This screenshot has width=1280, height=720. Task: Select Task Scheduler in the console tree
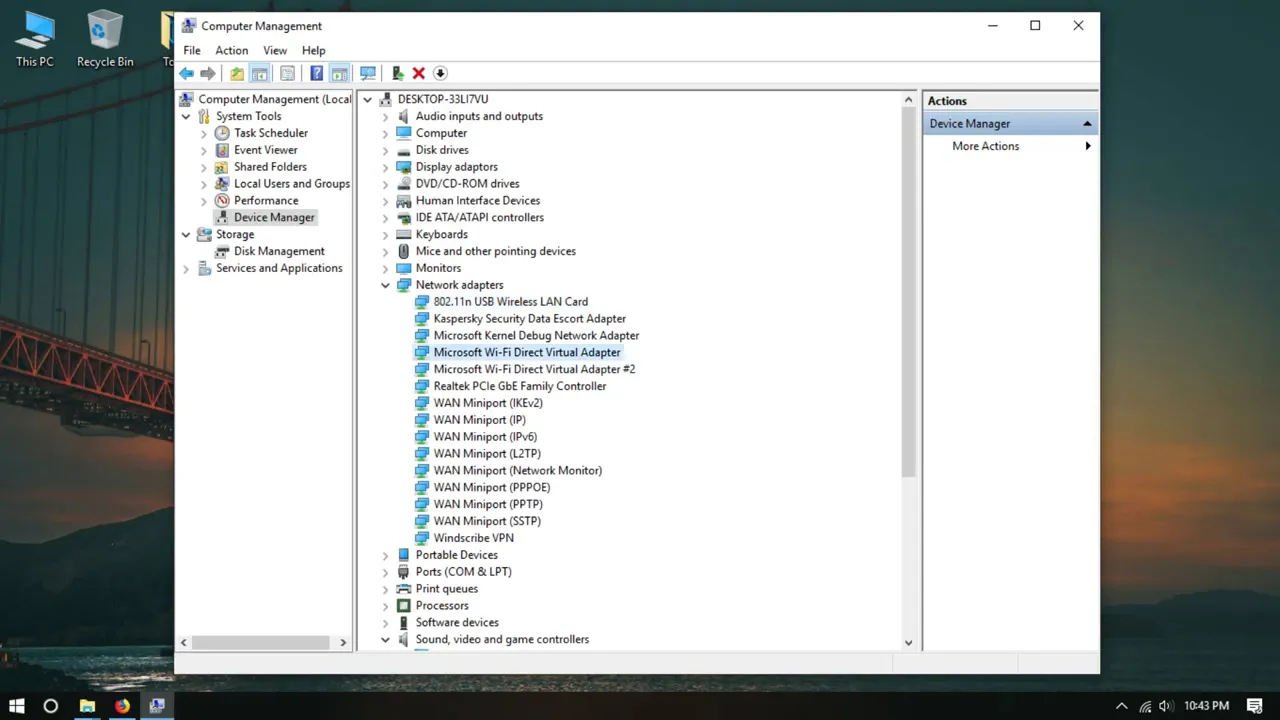click(271, 133)
